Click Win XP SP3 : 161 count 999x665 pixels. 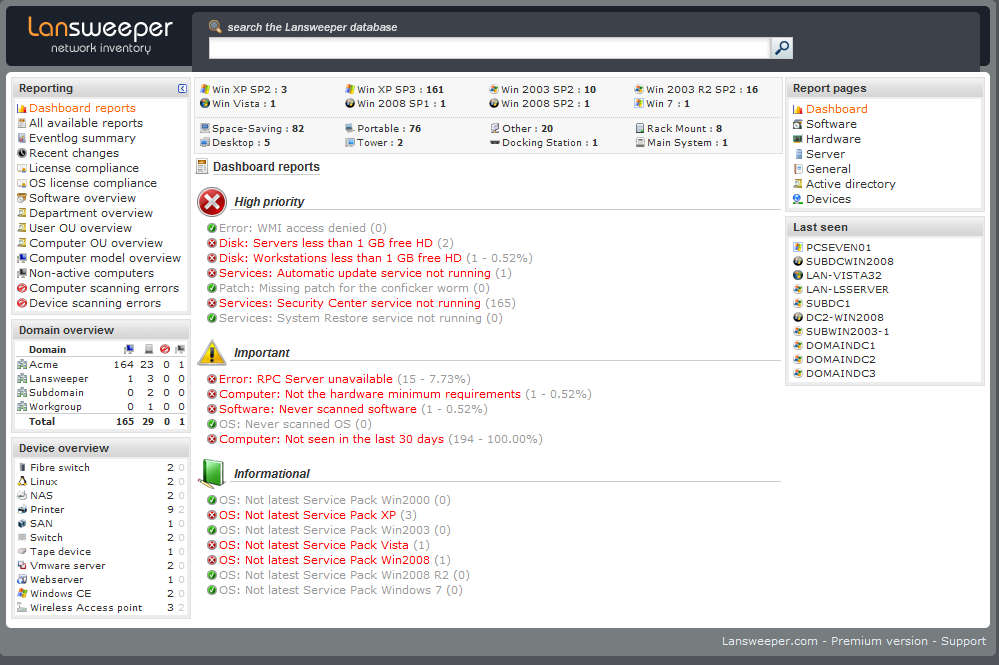[x=400, y=90]
